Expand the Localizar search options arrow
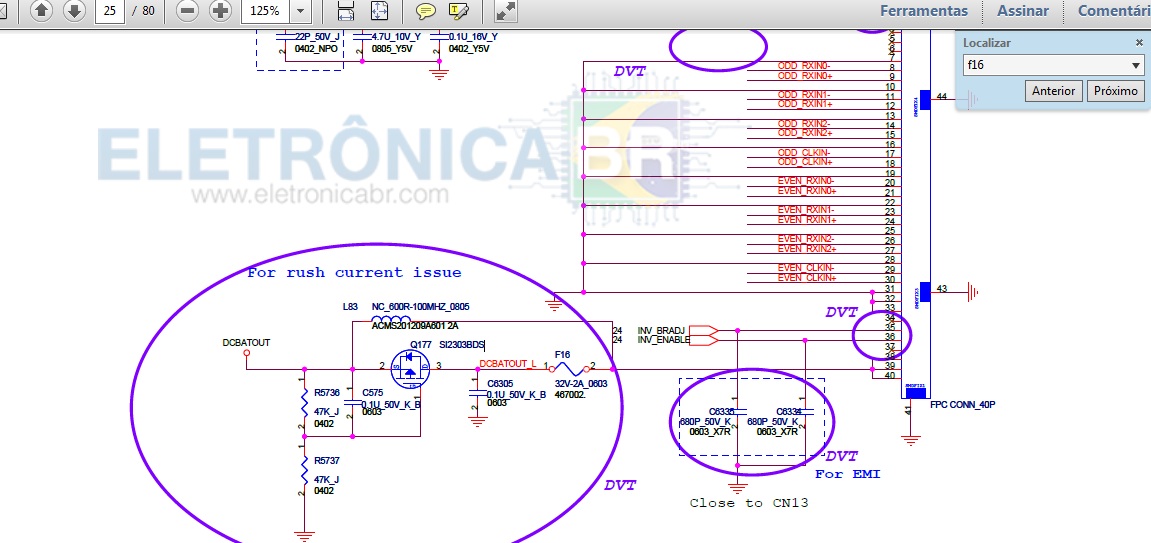1151x543 pixels. (x=1135, y=66)
